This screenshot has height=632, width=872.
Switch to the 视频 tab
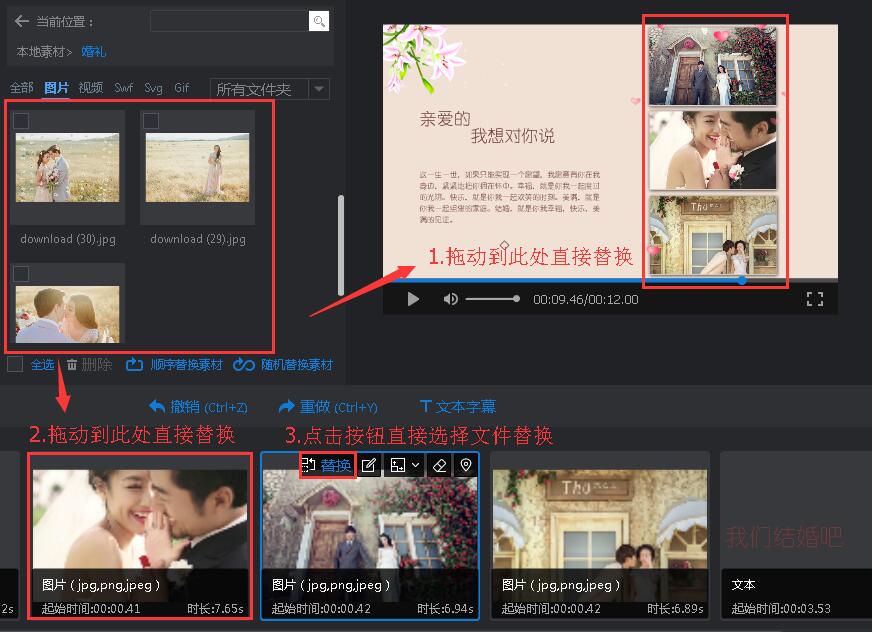click(89, 87)
